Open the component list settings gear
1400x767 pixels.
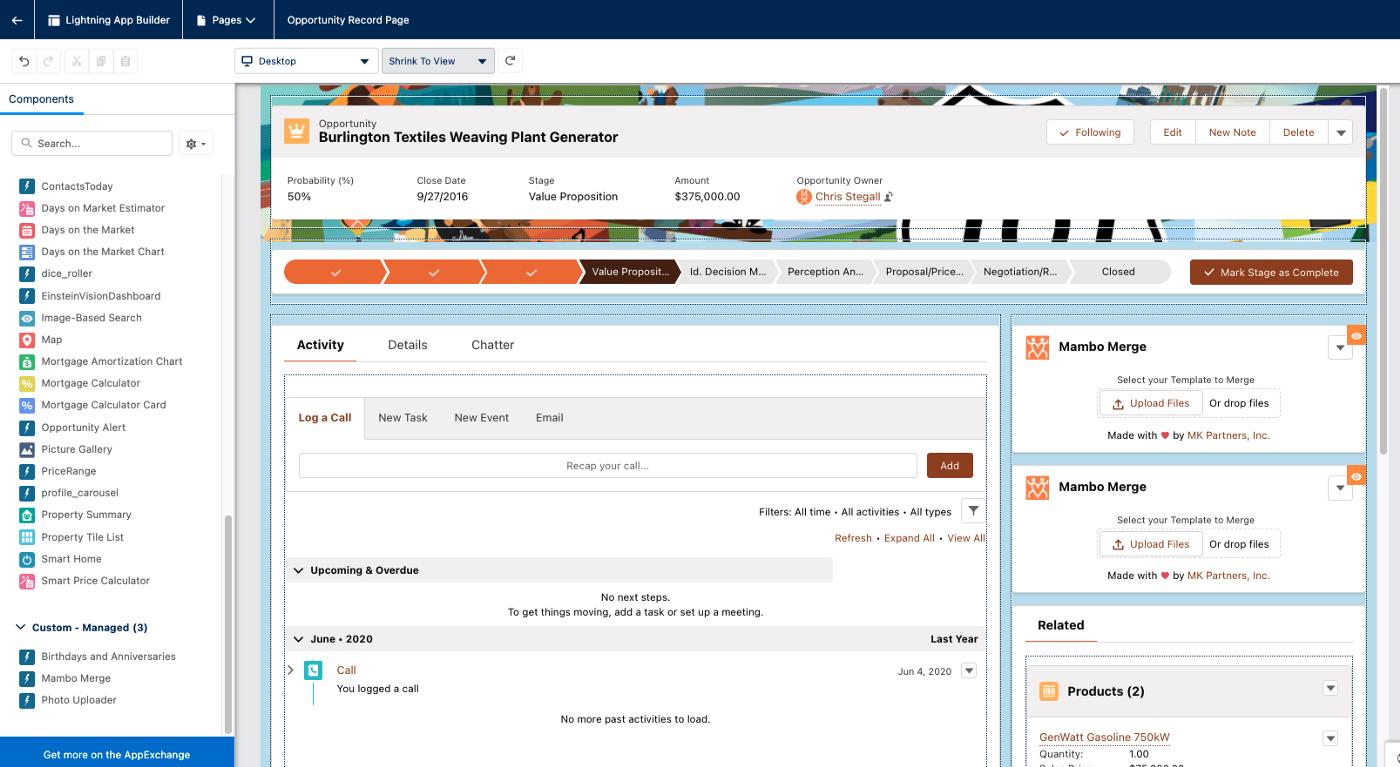195,144
